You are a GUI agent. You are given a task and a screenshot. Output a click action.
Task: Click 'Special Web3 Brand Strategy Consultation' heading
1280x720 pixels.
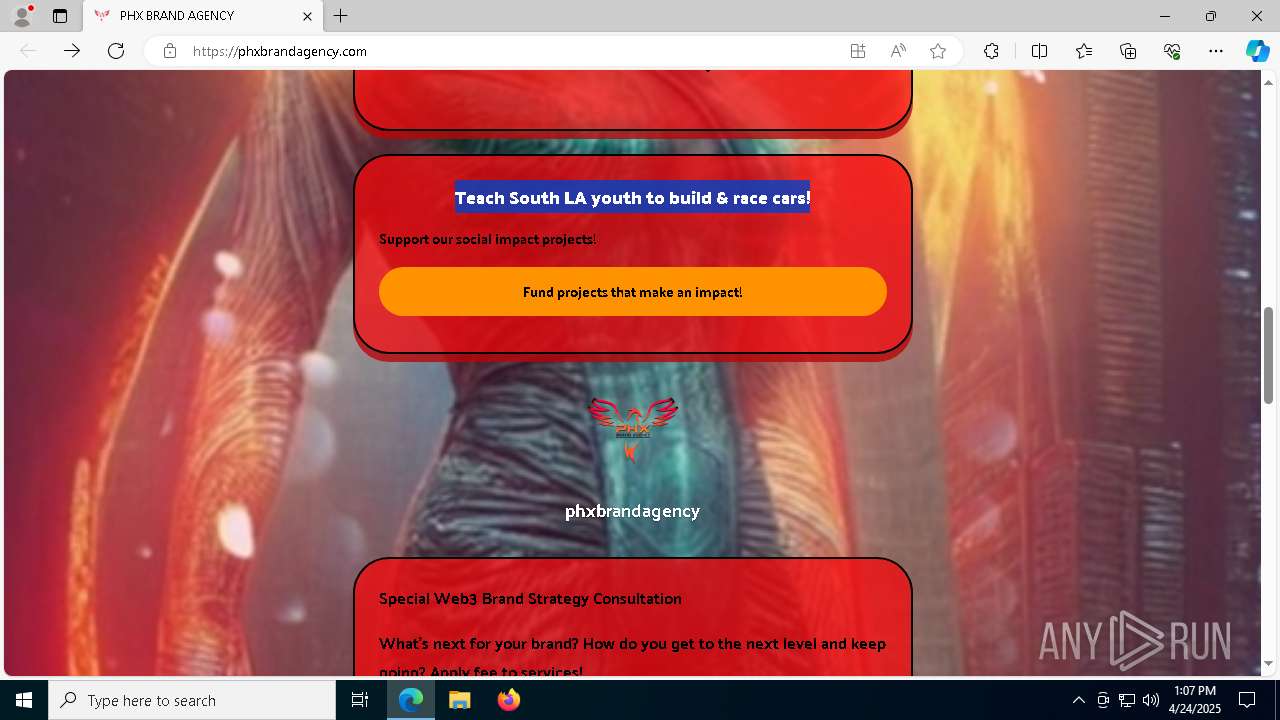click(530, 598)
